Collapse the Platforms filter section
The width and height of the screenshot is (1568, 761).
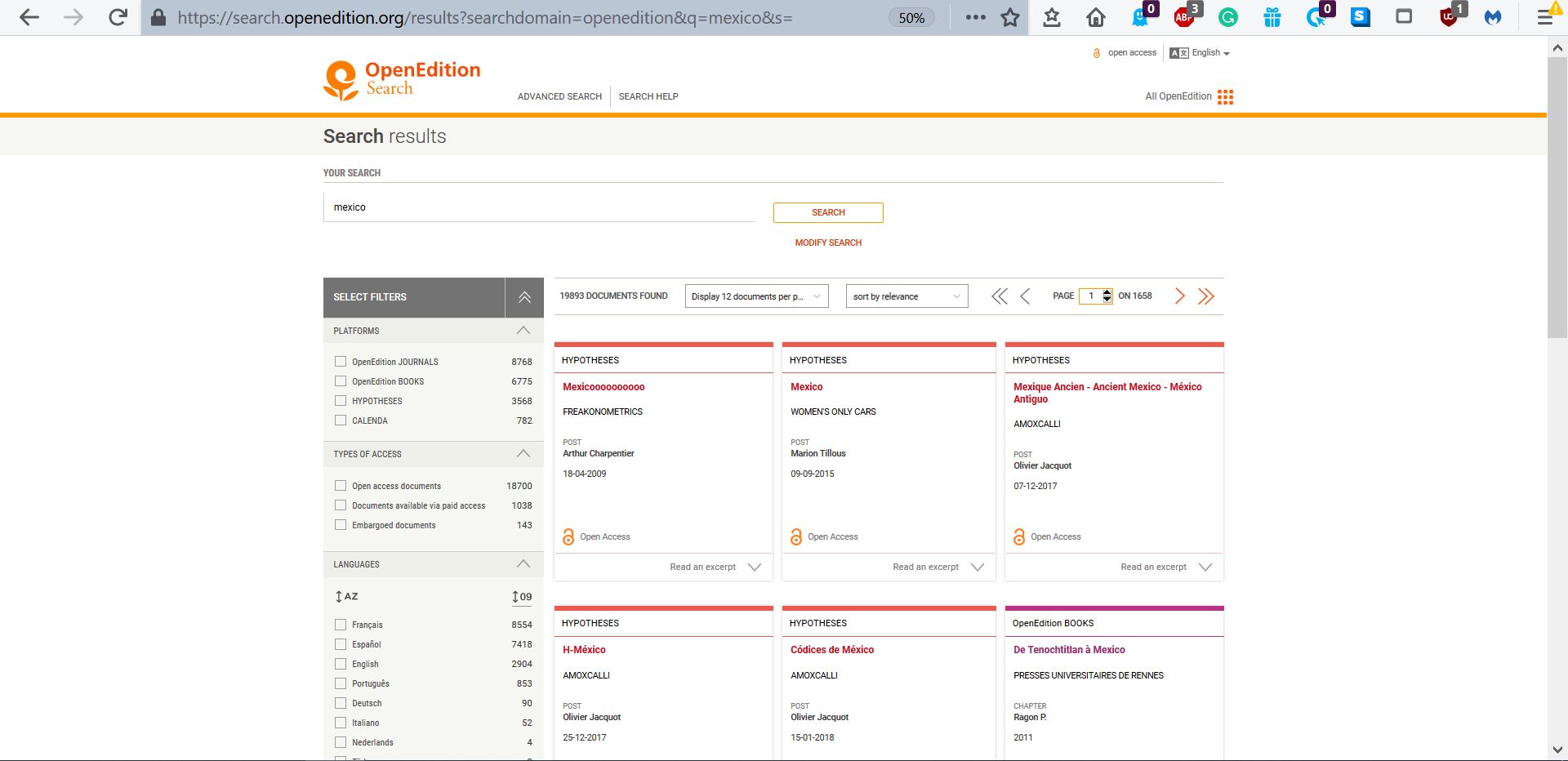pyautogui.click(x=523, y=331)
